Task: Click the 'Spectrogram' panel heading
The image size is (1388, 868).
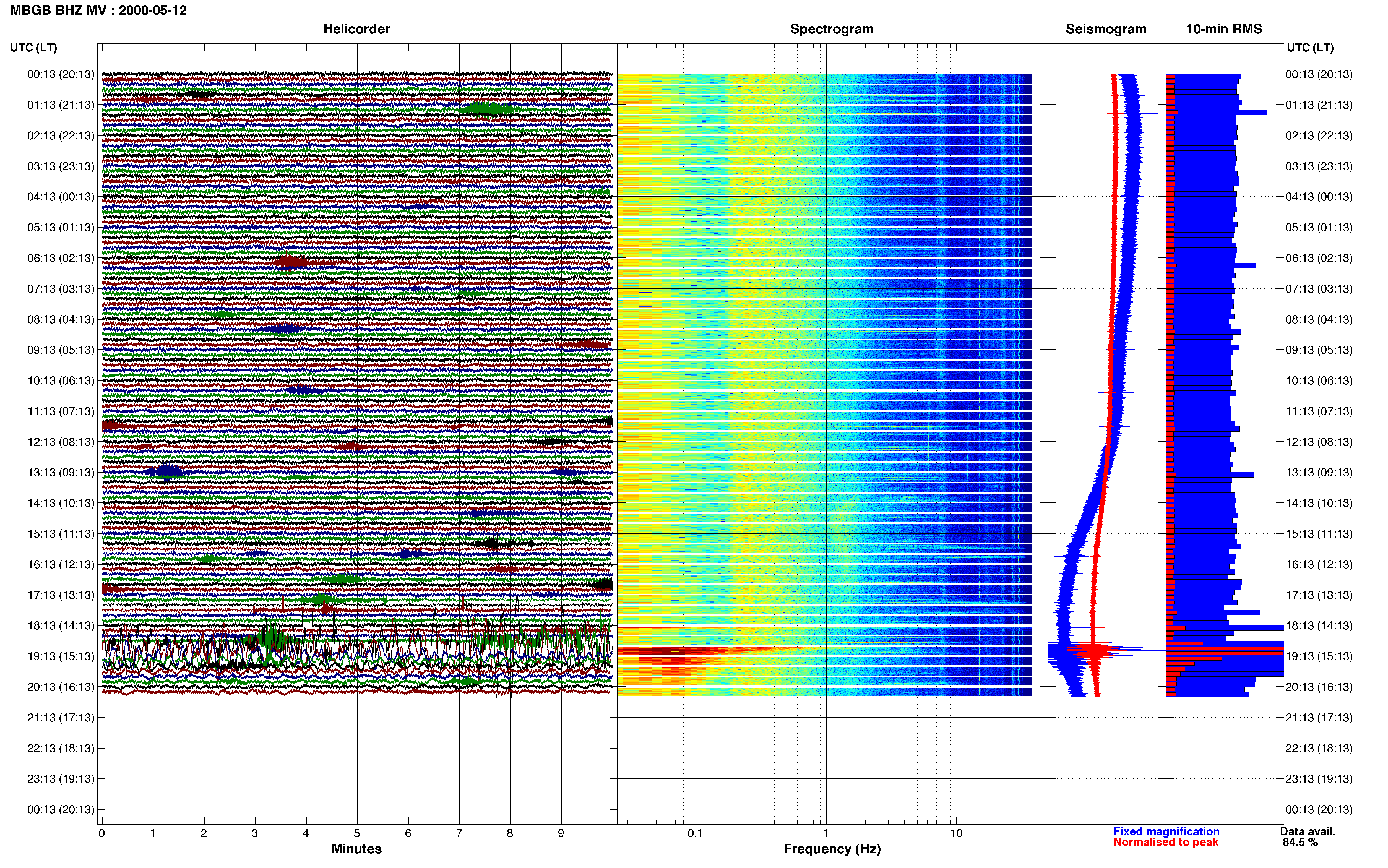Action: (832, 29)
